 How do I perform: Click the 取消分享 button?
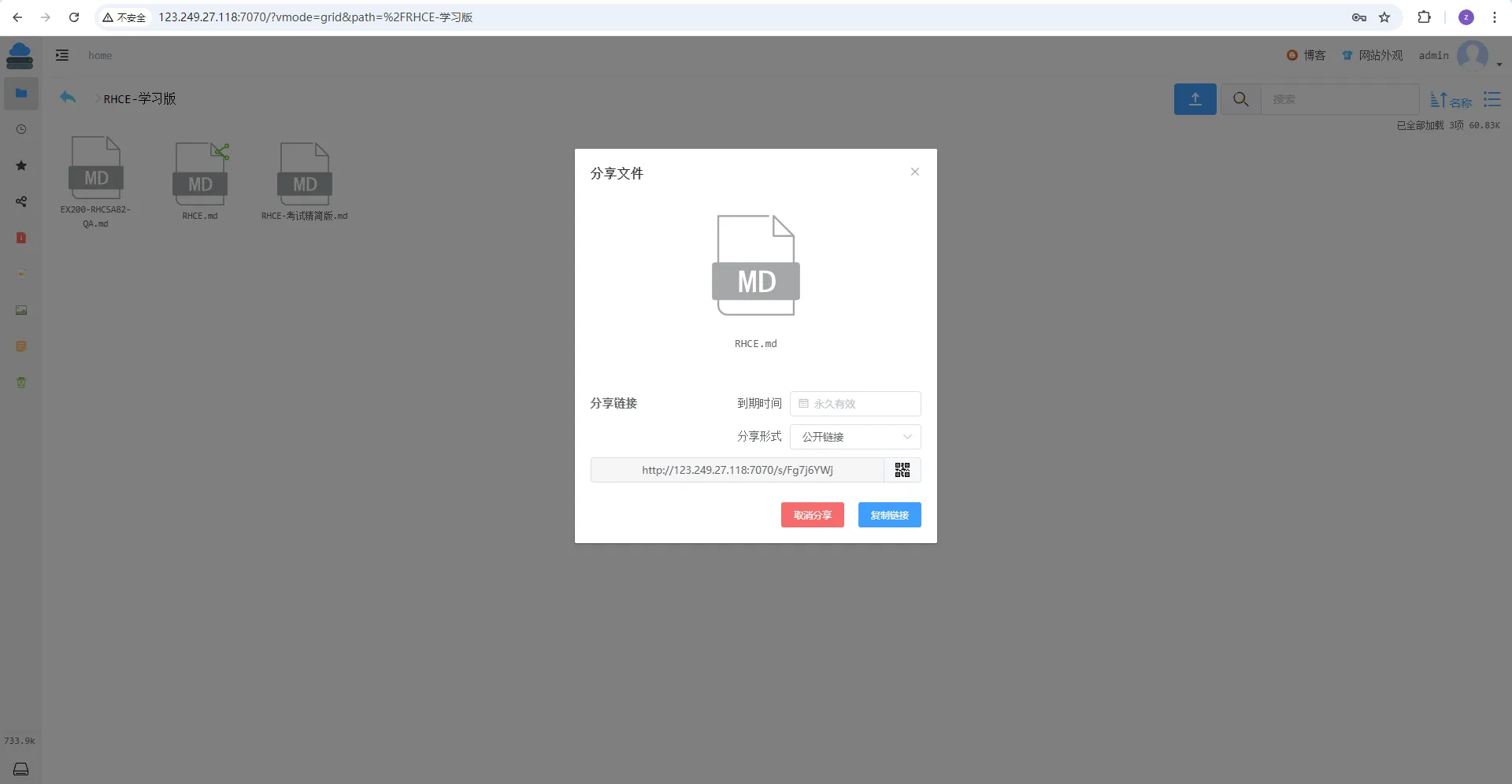coord(813,515)
